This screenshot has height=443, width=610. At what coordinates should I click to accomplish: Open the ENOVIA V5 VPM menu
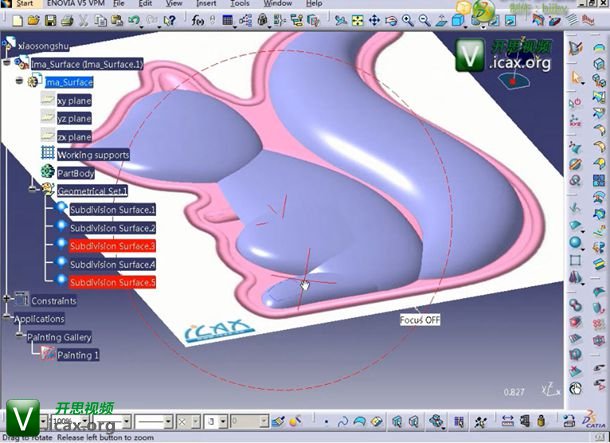(75, 4)
